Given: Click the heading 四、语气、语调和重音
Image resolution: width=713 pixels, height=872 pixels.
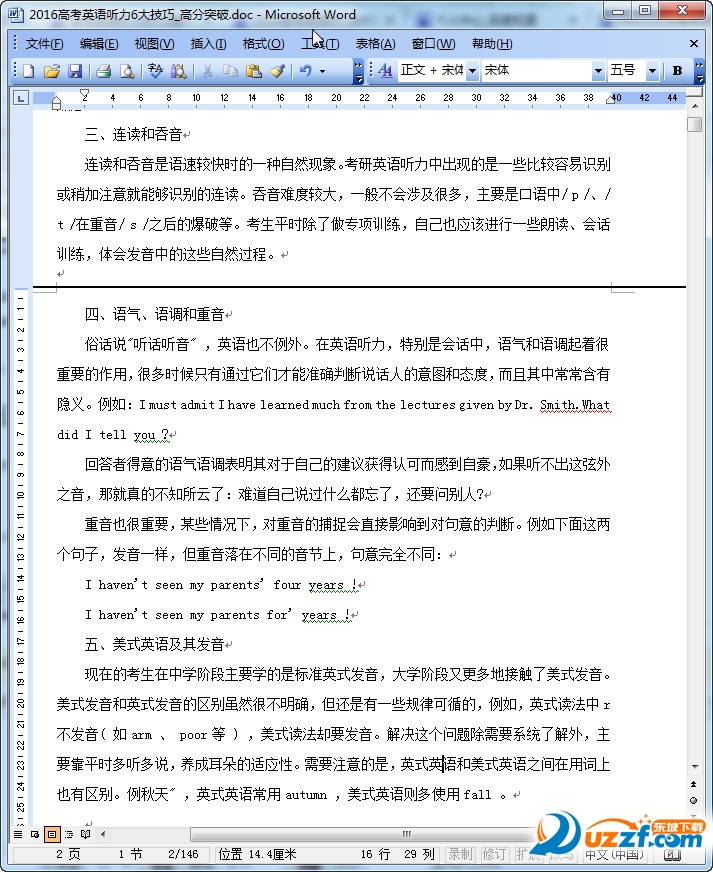Looking at the screenshot, I should click(x=155, y=314).
